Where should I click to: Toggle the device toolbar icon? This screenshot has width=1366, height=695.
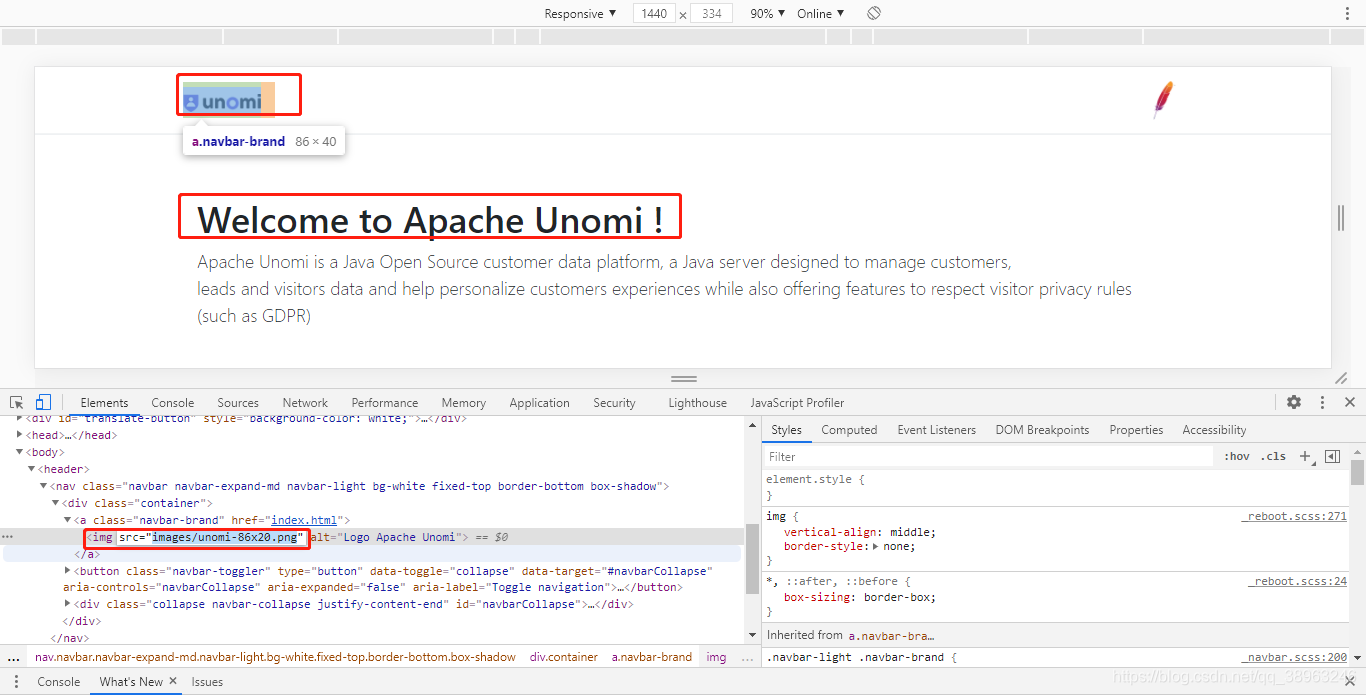click(43, 402)
